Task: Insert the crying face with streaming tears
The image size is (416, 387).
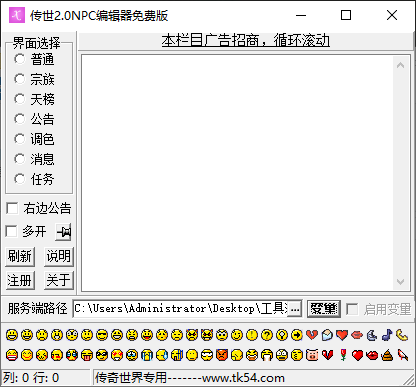Action: 147,355
